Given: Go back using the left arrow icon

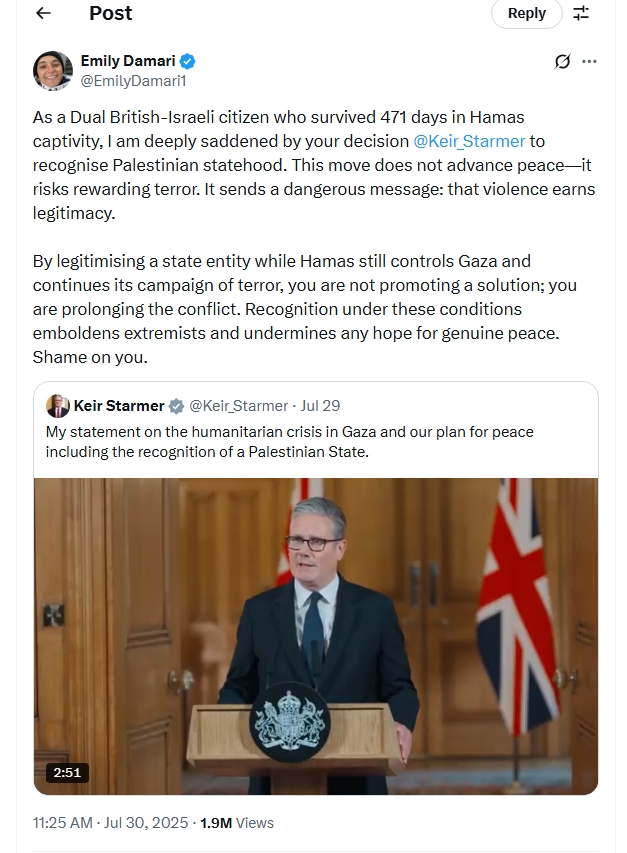Looking at the screenshot, I should coord(43,13).
